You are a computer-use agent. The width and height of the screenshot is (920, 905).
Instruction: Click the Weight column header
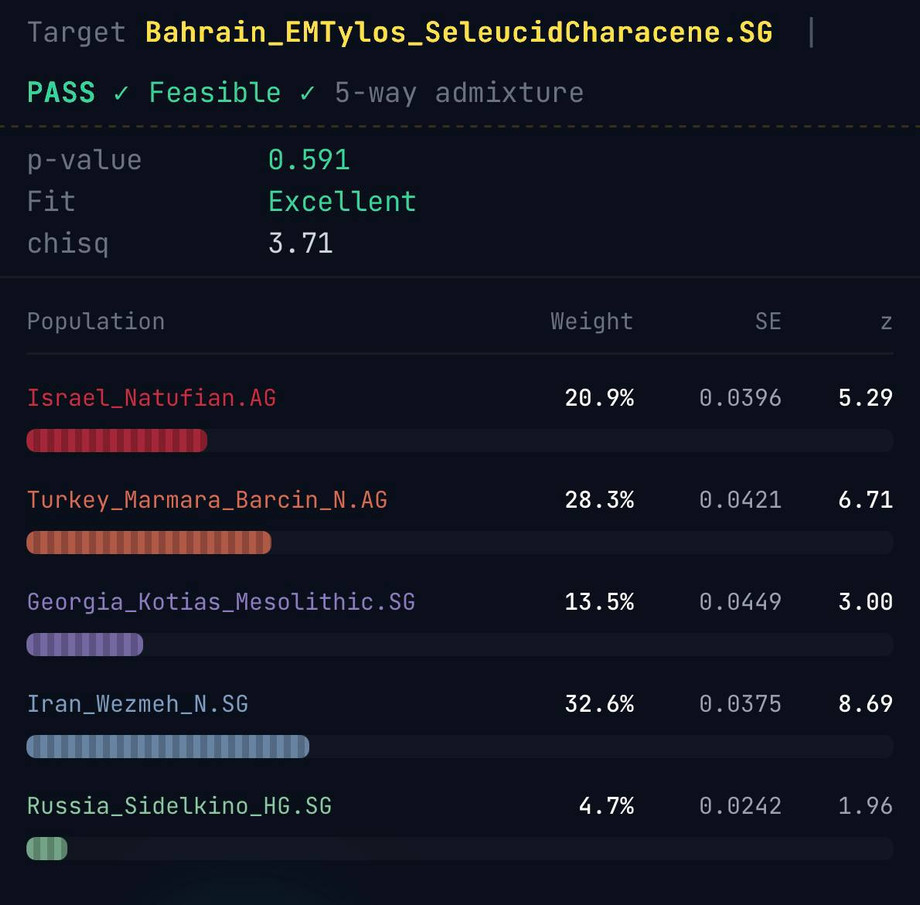[x=591, y=322]
